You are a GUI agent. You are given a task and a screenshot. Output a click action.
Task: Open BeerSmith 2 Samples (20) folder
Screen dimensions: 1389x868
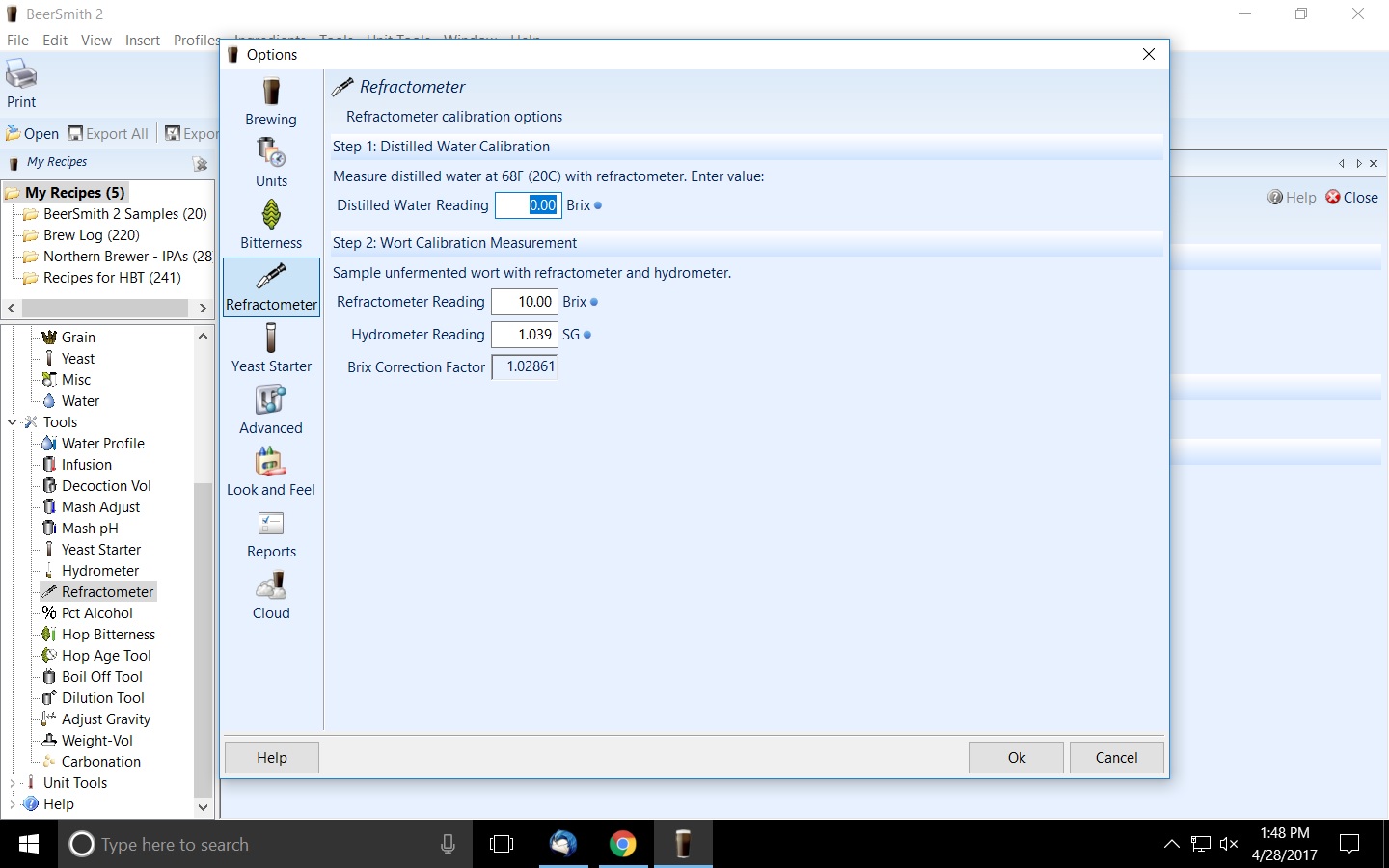[x=115, y=214]
